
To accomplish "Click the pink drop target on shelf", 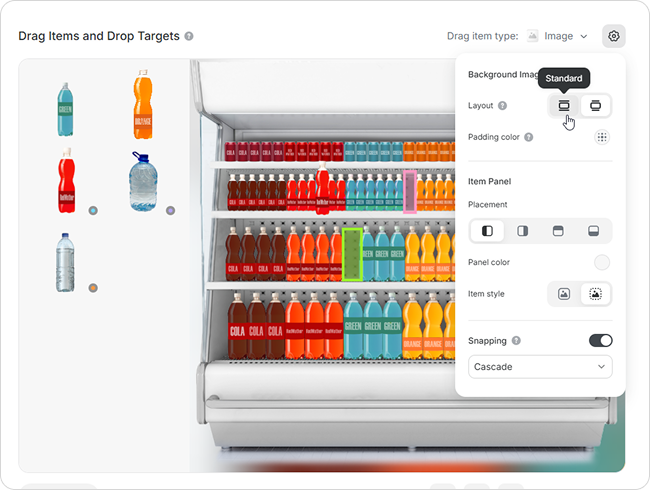I will (x=410, y=192).
